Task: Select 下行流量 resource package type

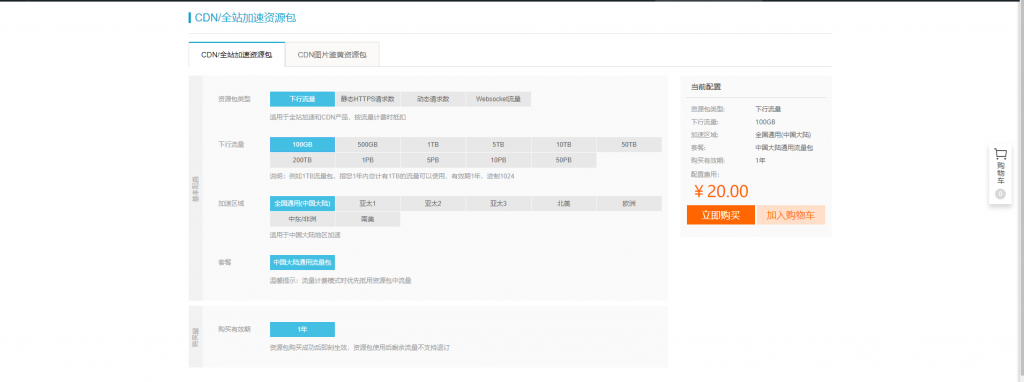Action: coord(302,99)
